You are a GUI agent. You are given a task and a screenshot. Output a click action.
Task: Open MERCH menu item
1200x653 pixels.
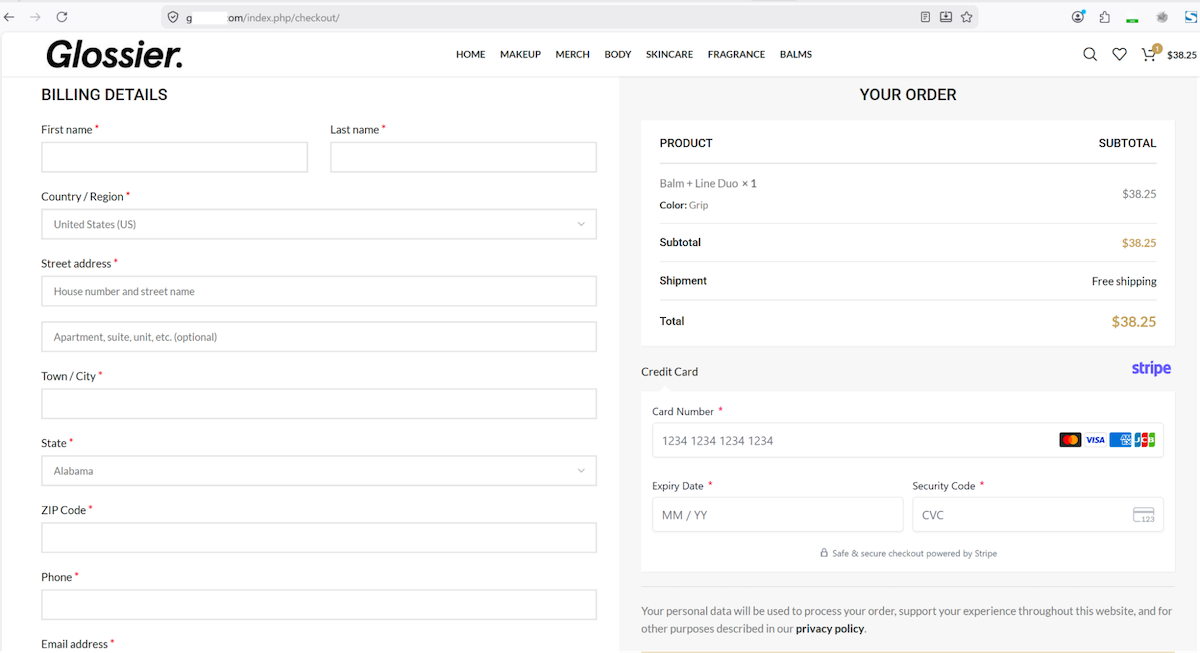click(573, 54)
